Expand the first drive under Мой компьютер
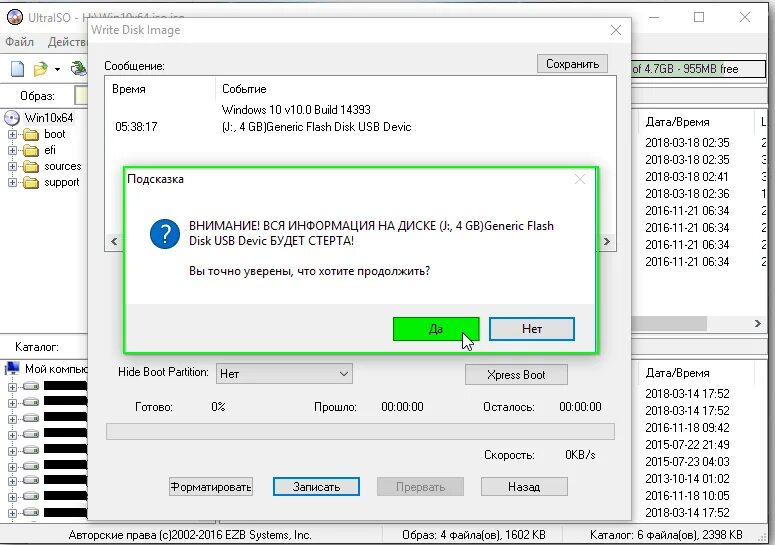The image size is (775, 545). coord(12,387)
